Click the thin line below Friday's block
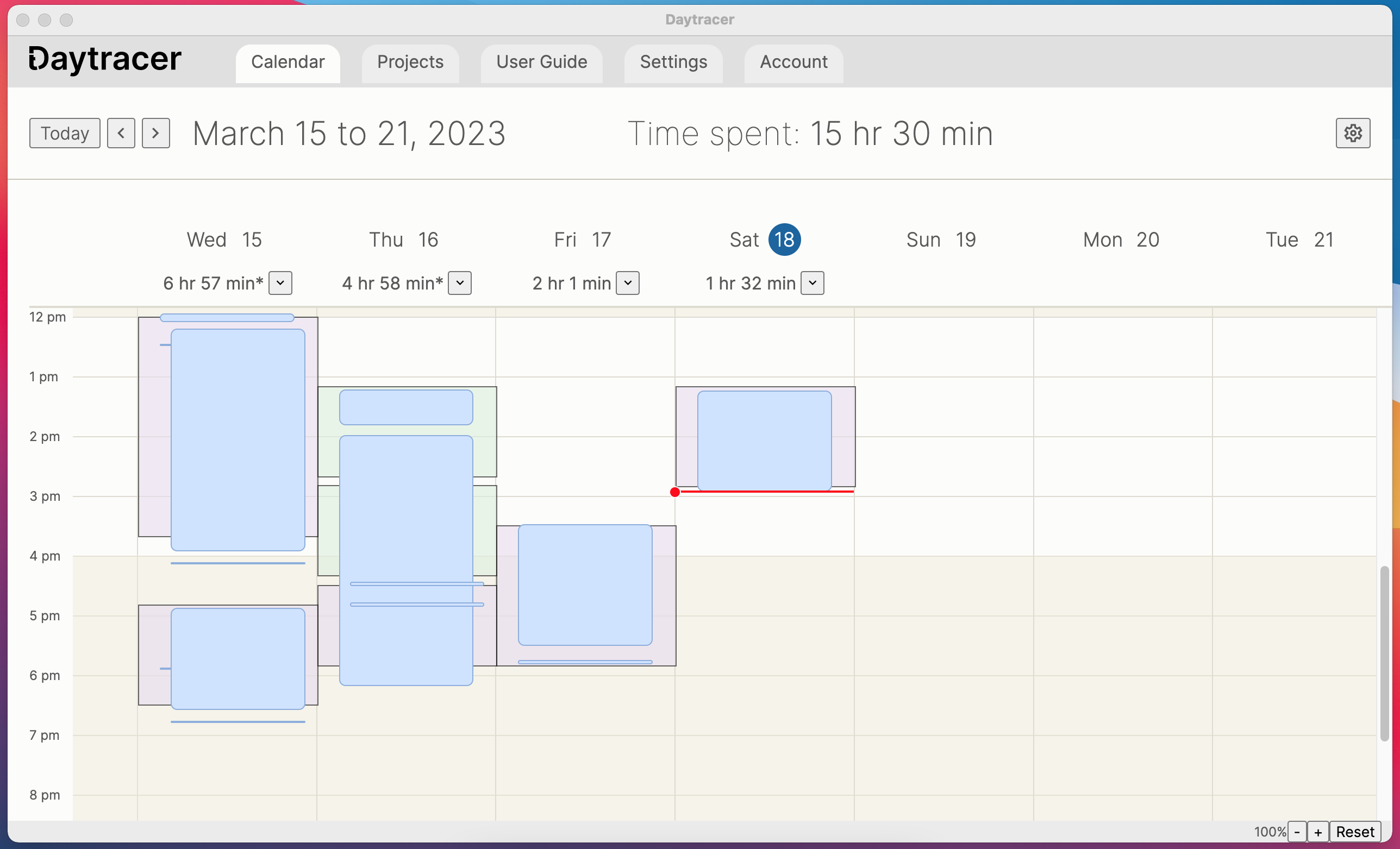 tap(585, 662)
